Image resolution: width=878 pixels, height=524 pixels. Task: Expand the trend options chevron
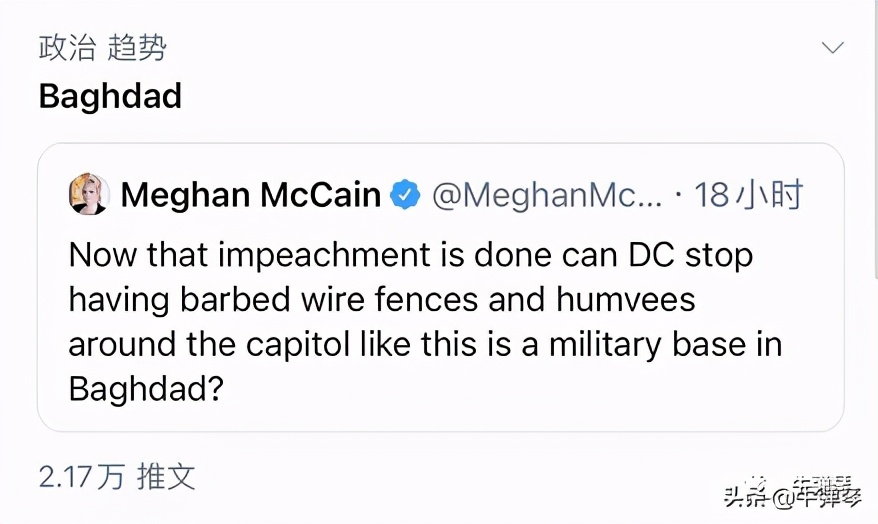(x=832, y=48)
